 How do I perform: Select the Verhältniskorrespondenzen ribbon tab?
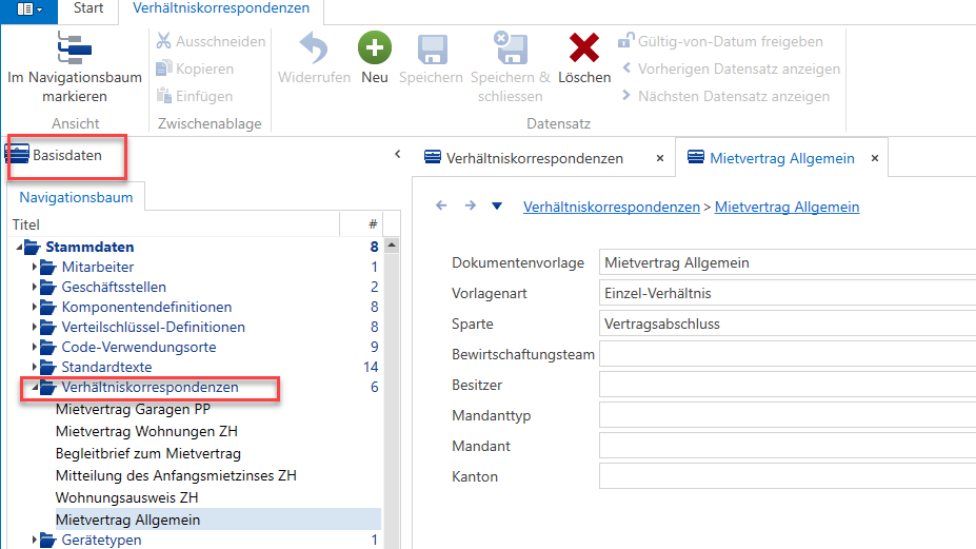[x=221, y=9]
